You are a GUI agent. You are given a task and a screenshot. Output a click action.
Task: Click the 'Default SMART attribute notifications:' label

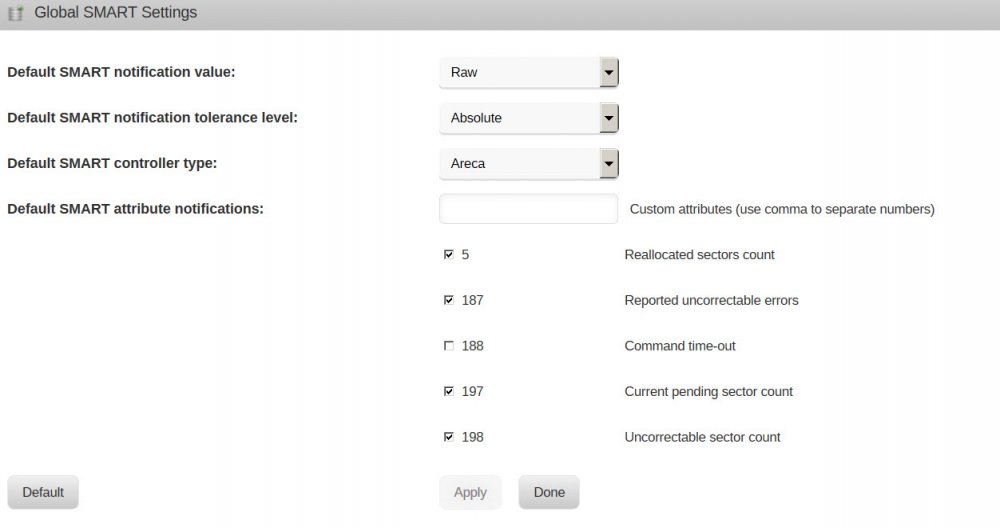point(135,209)
